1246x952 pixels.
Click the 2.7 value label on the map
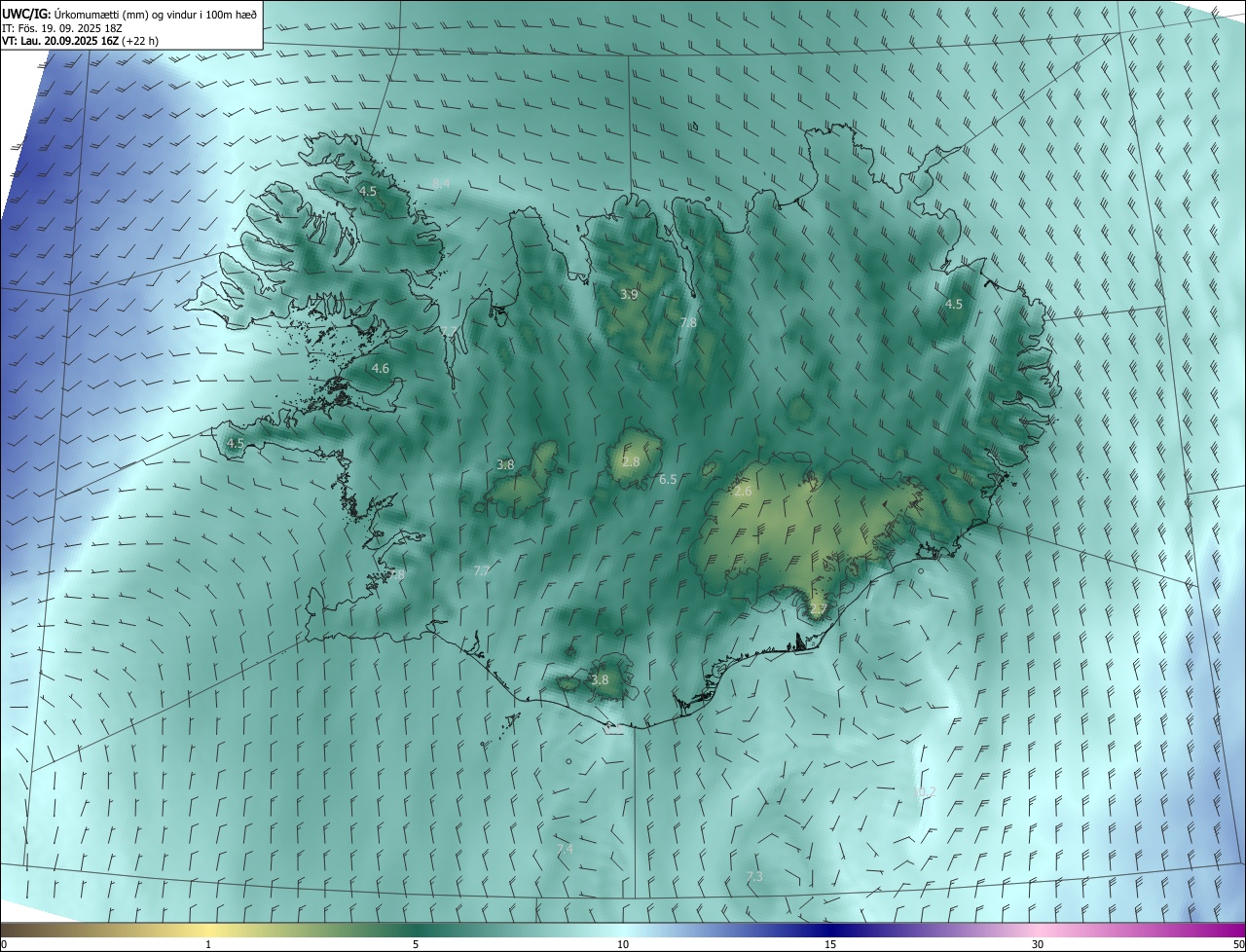click(818, 609)
